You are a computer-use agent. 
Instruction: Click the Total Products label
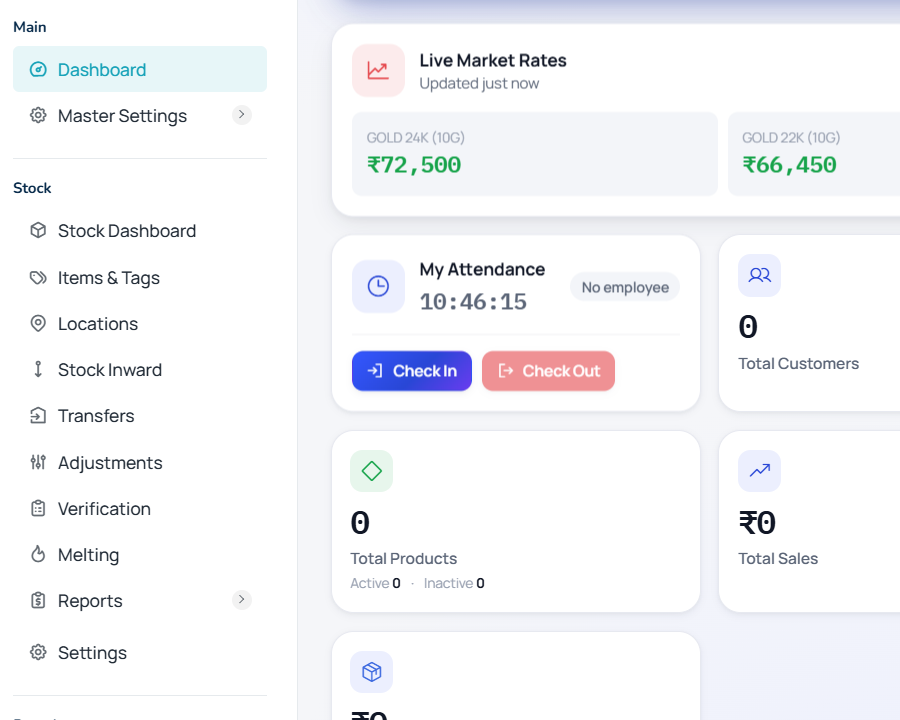(404, 559)
